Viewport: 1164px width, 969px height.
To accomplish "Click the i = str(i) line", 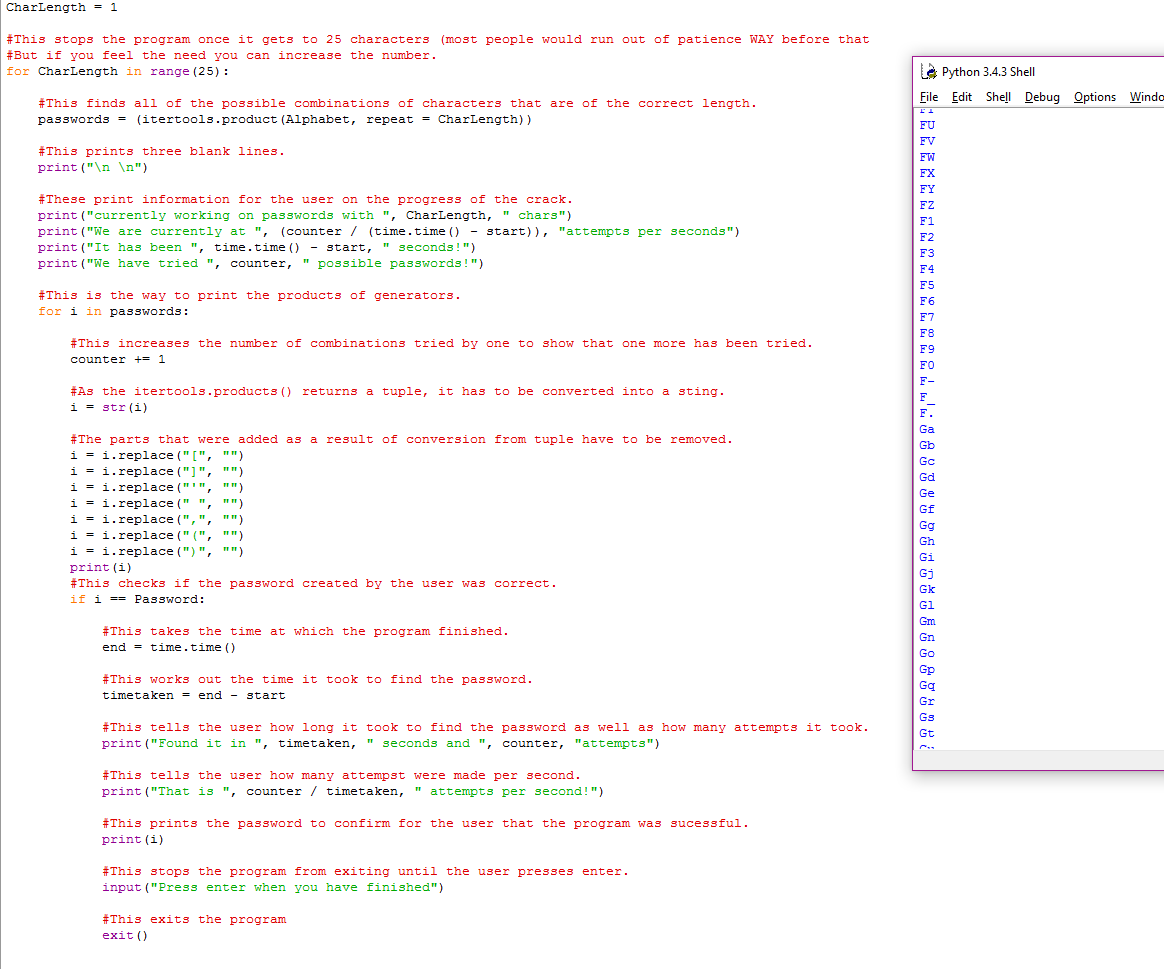I will pos(110,407).
